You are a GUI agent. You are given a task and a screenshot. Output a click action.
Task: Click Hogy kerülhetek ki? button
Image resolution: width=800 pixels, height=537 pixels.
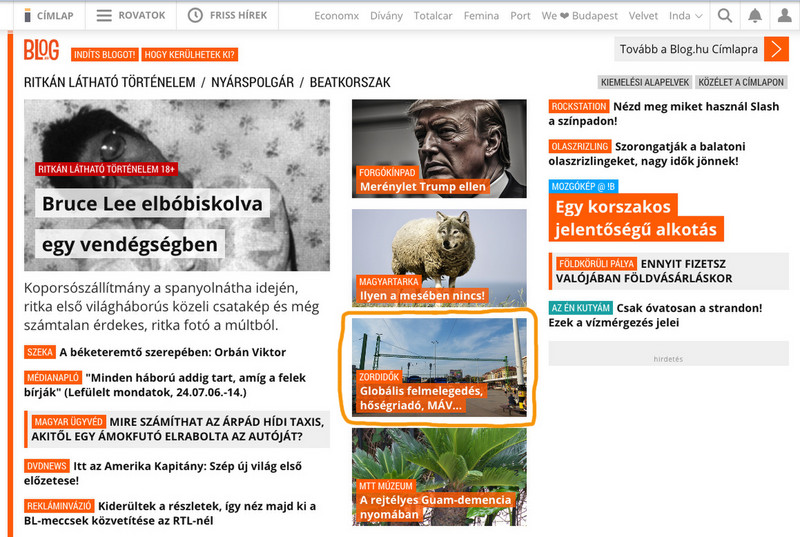click(189, 55)
